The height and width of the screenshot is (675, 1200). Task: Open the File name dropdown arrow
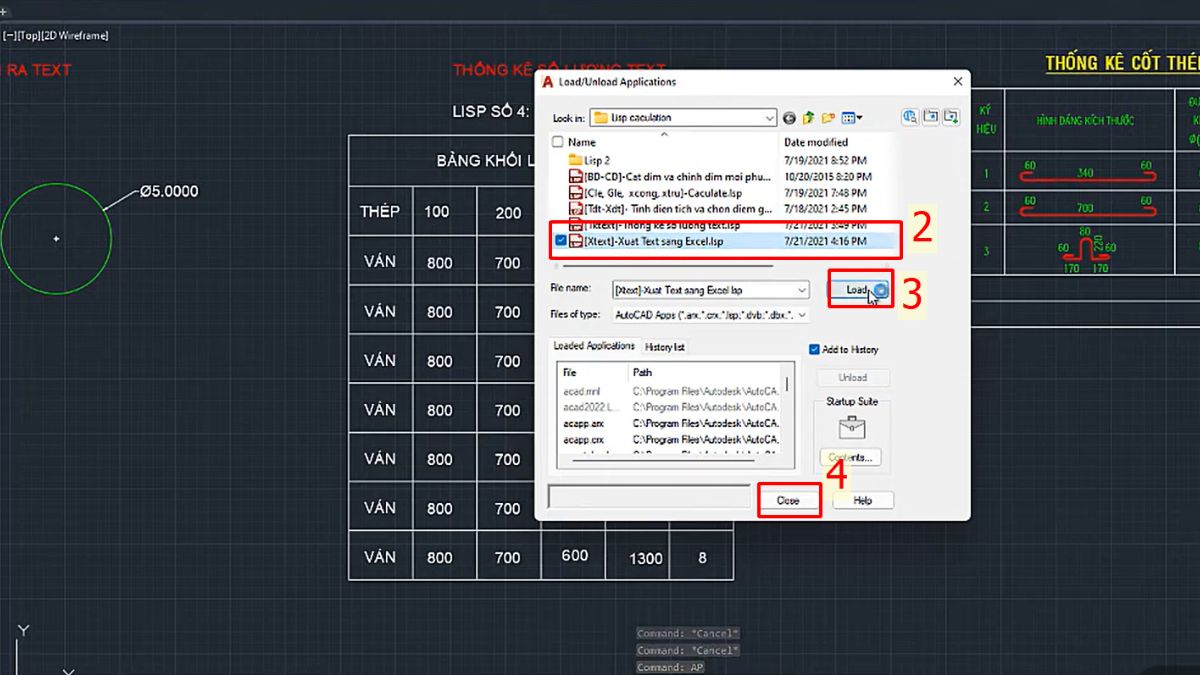[802, 290]
